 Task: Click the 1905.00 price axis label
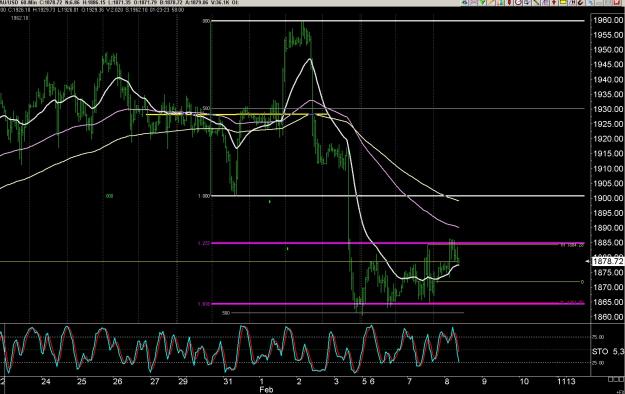[x=607, y=183]
